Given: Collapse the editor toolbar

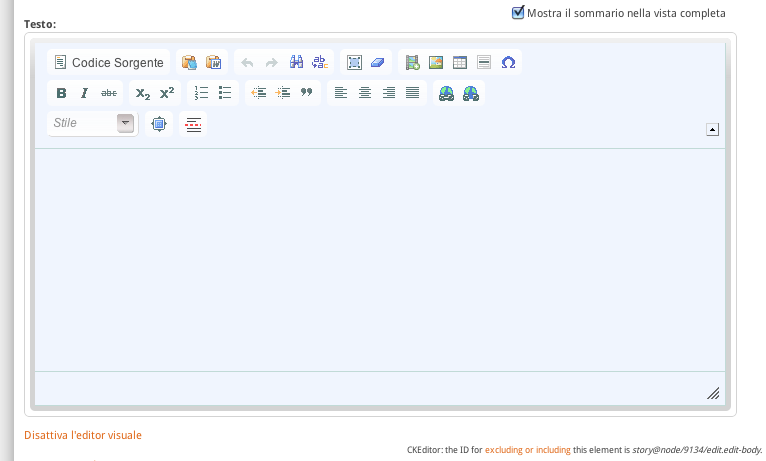Looking at the screenshot, I should click(x=712, y=129).
